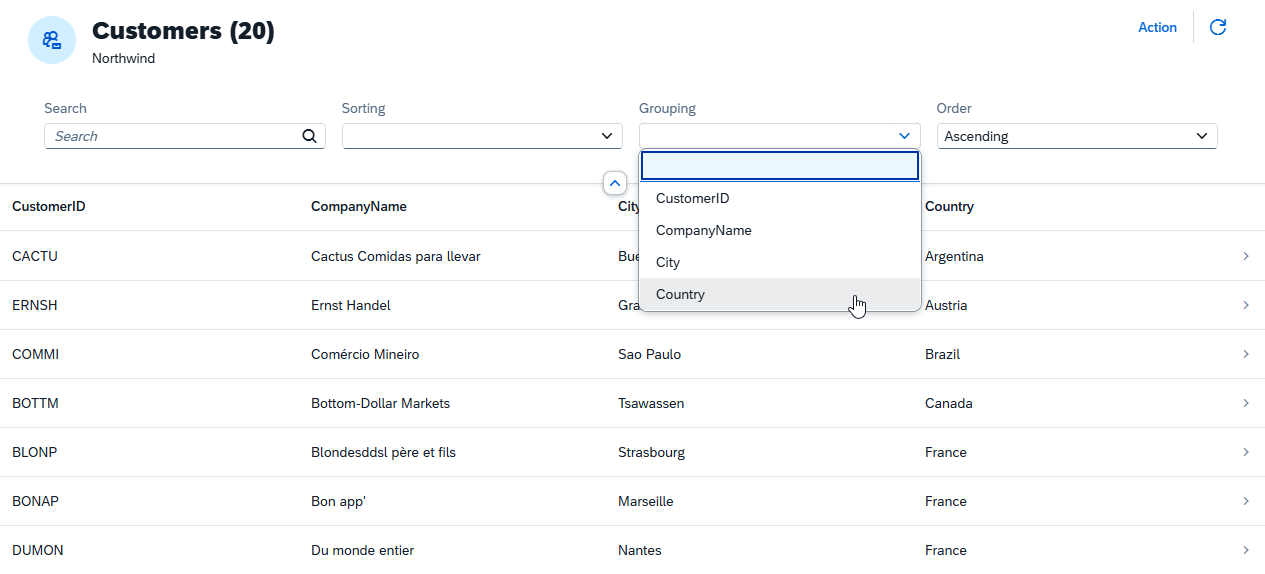Click the Marseille city cell

[646, 501]
